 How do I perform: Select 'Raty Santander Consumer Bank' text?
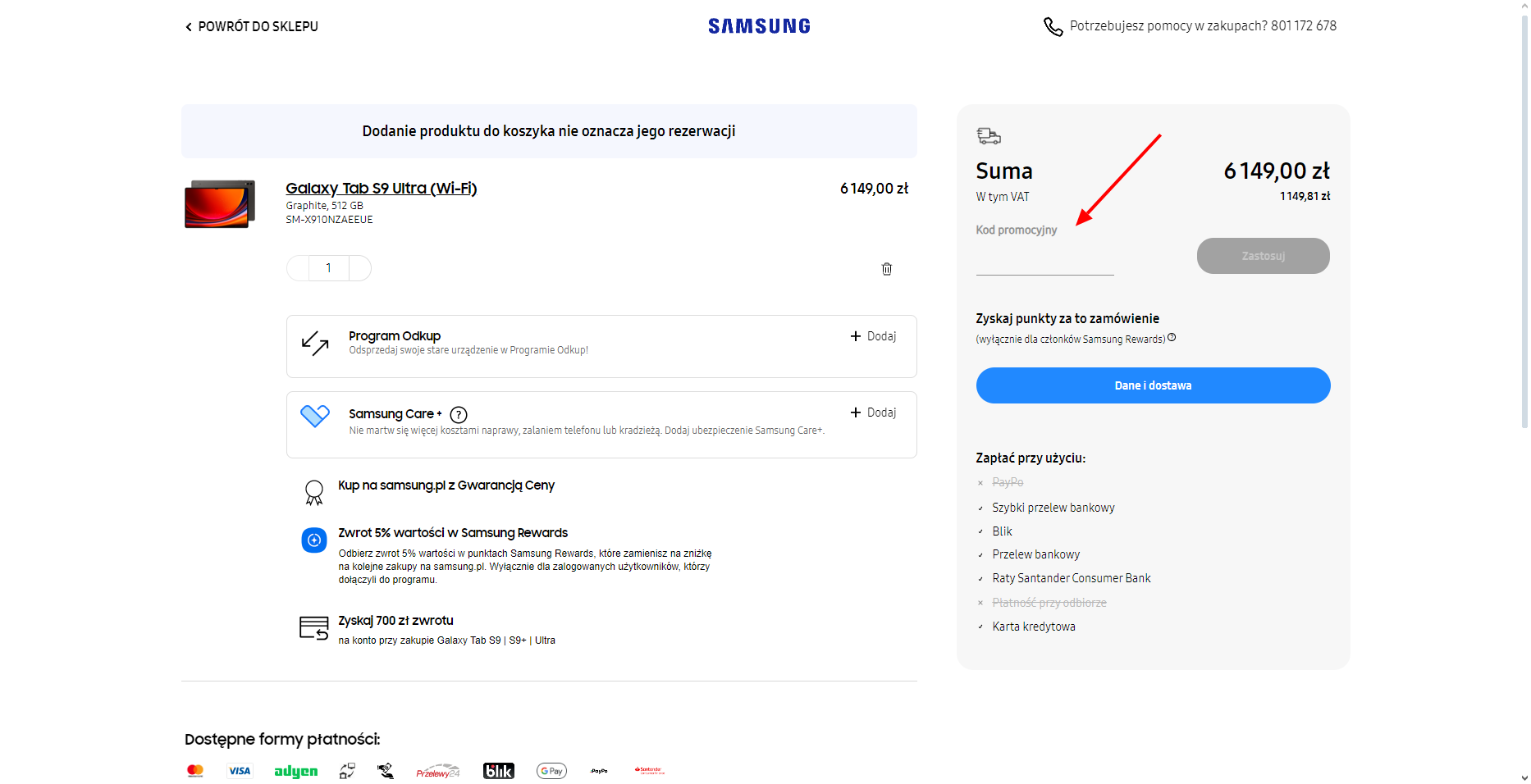1072,578
